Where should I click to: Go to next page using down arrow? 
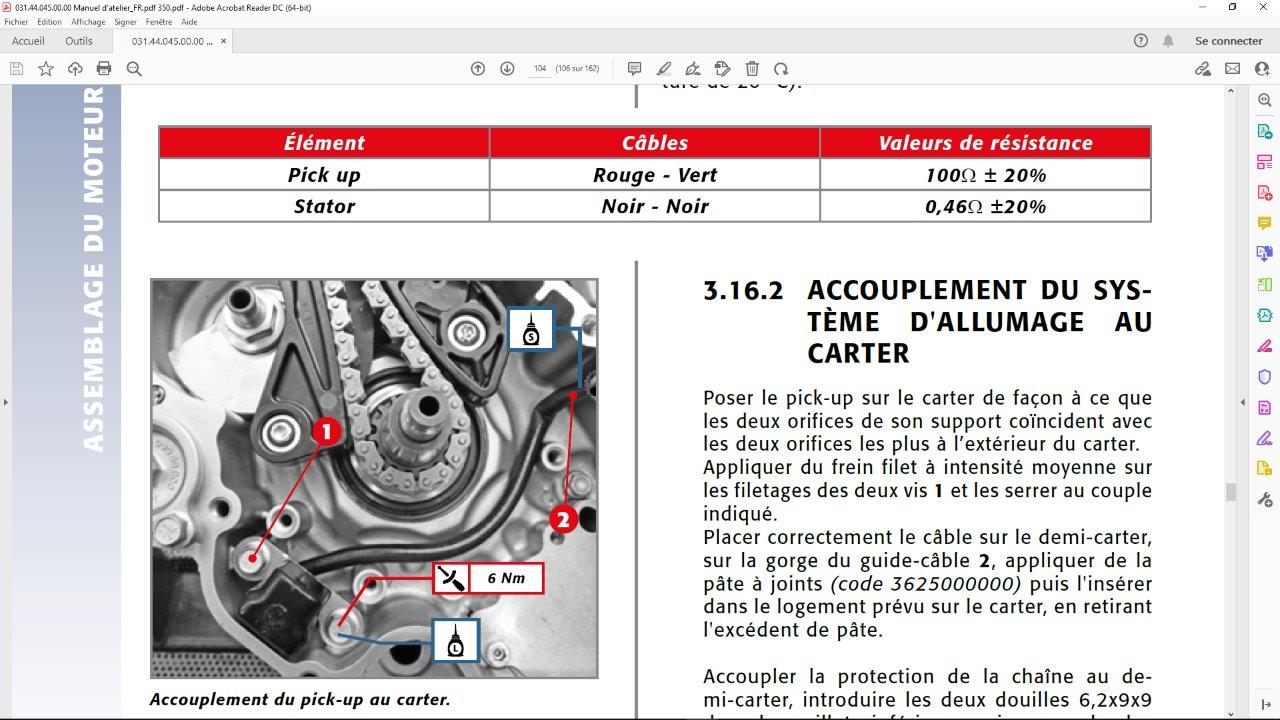pyautogui.click(x=507, y=69)
